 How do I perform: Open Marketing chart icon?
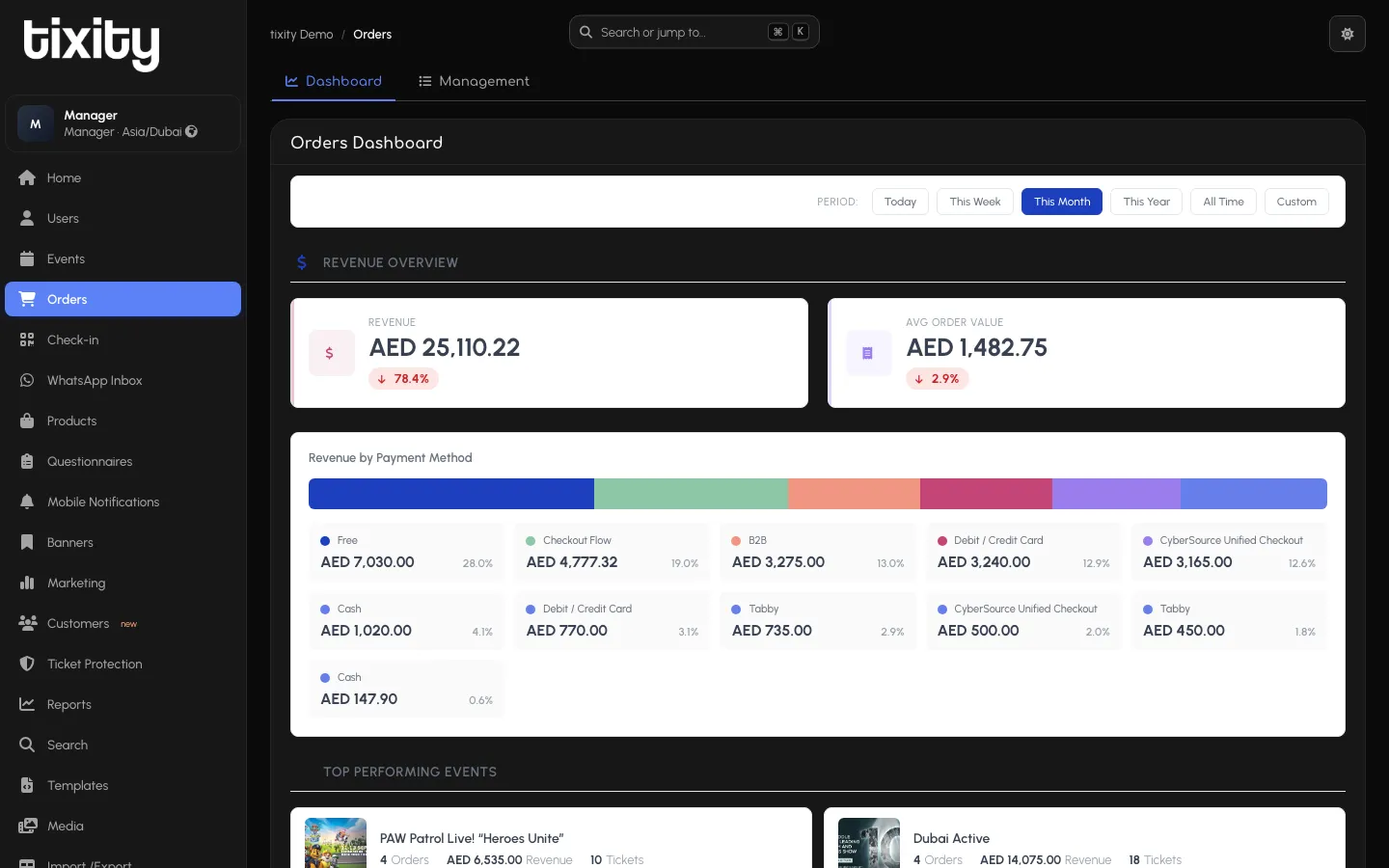click(27, 583)
